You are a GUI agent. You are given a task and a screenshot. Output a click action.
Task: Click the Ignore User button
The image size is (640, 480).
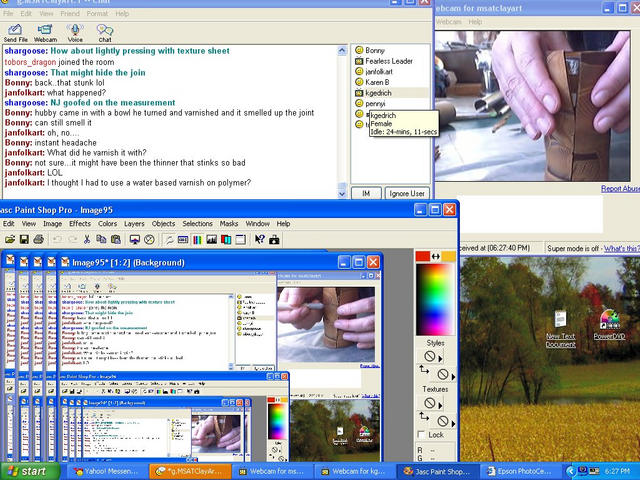pos(407,193)
